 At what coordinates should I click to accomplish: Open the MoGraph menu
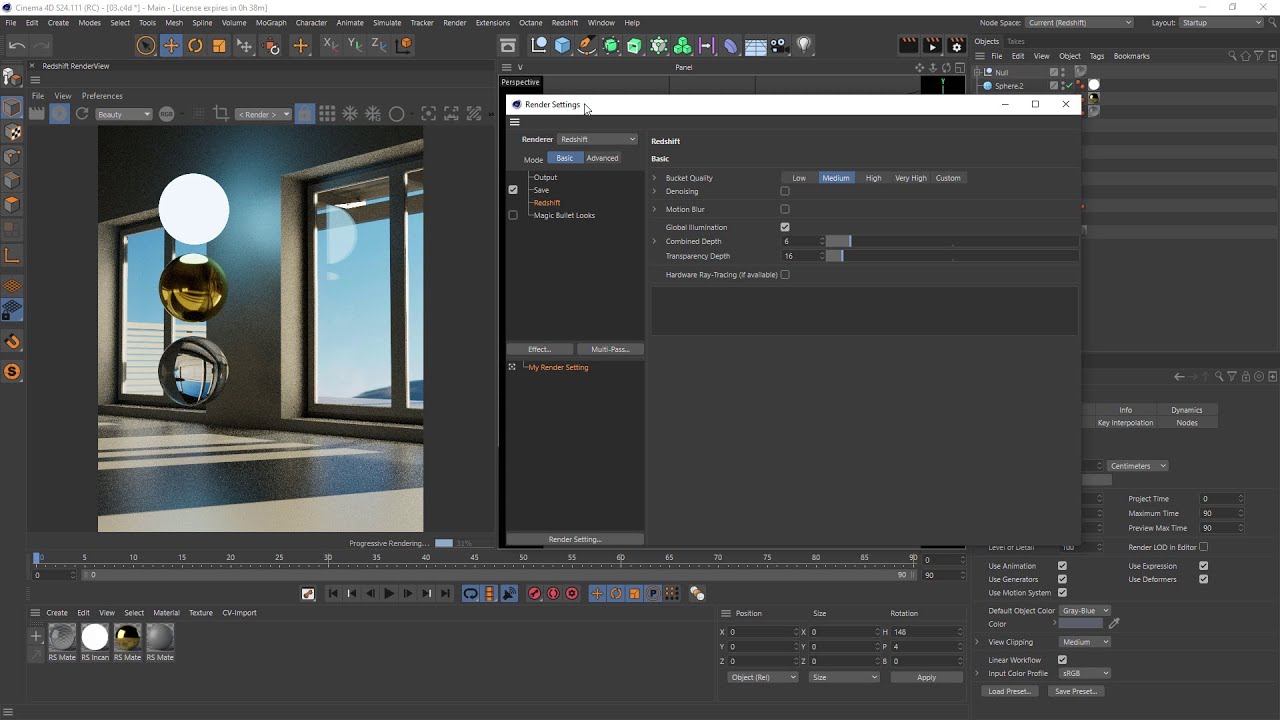(x=270, y=22)
